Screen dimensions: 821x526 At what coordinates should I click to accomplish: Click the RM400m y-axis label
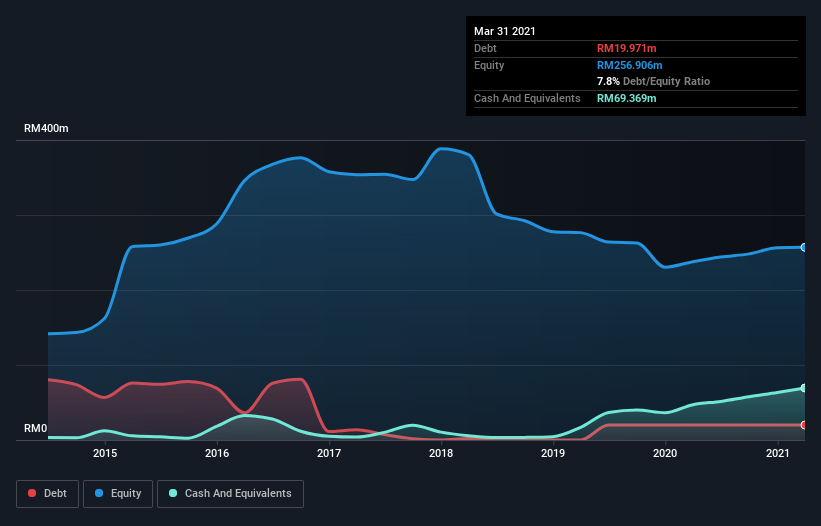pos(46,128)
